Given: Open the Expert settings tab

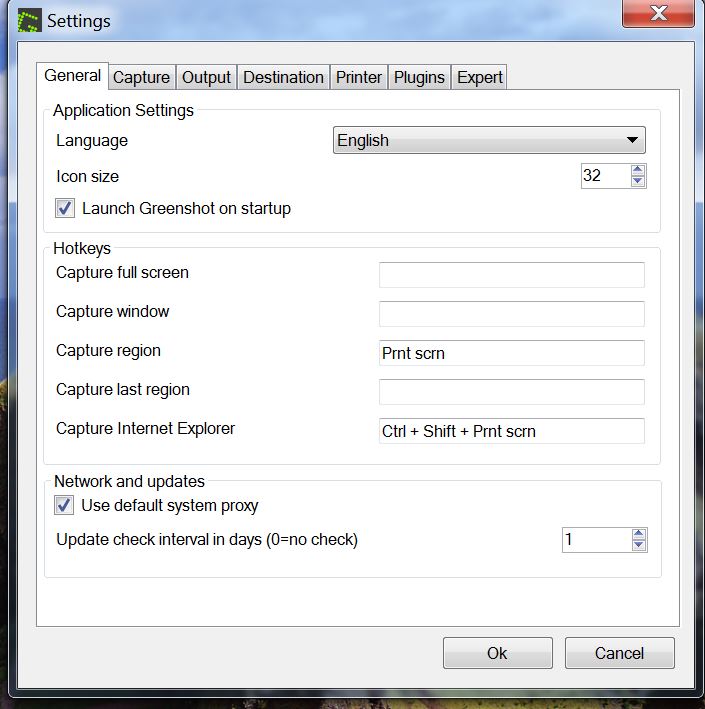Looking at the screenshot, I should tap(480, 77).
